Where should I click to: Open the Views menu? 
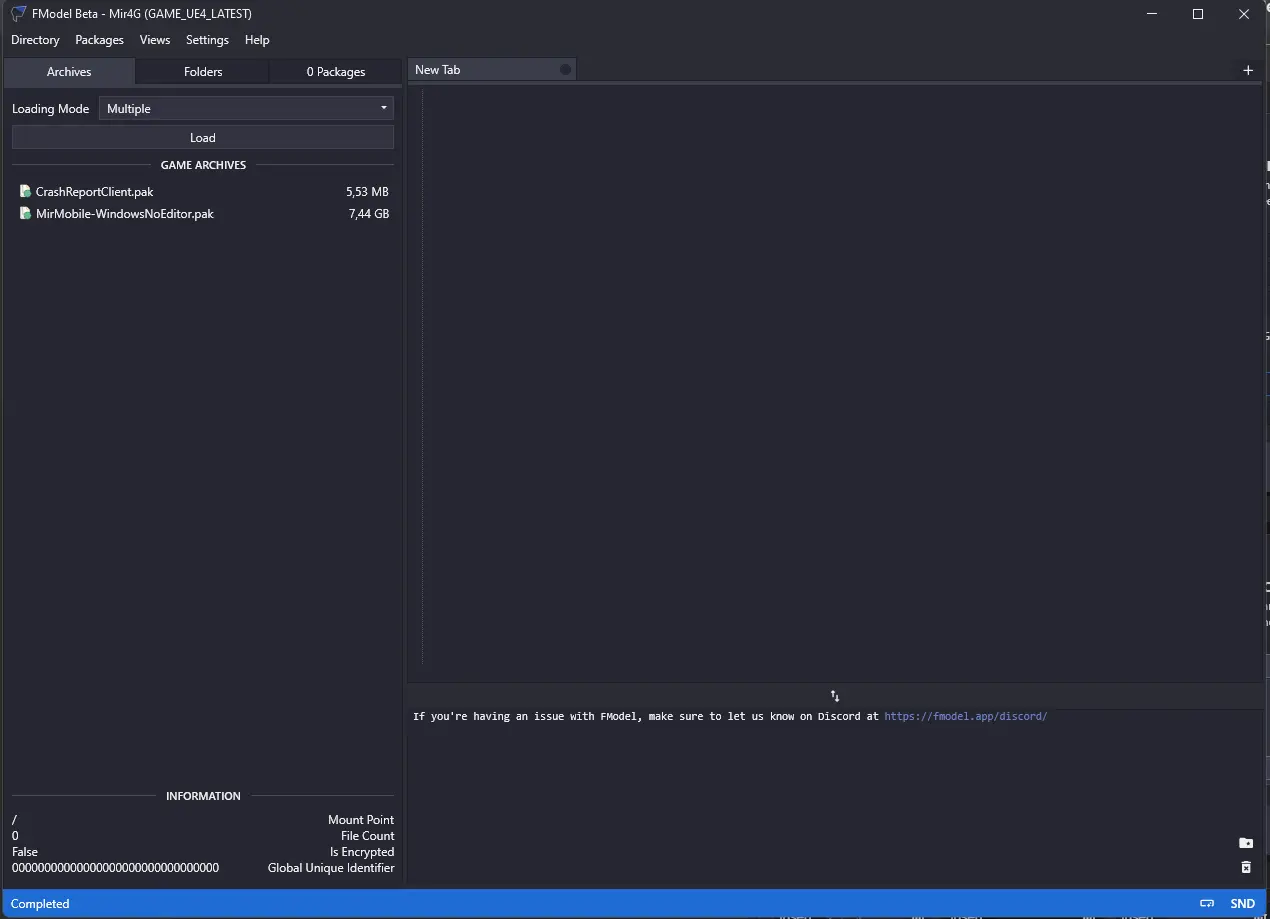(155, 40)
